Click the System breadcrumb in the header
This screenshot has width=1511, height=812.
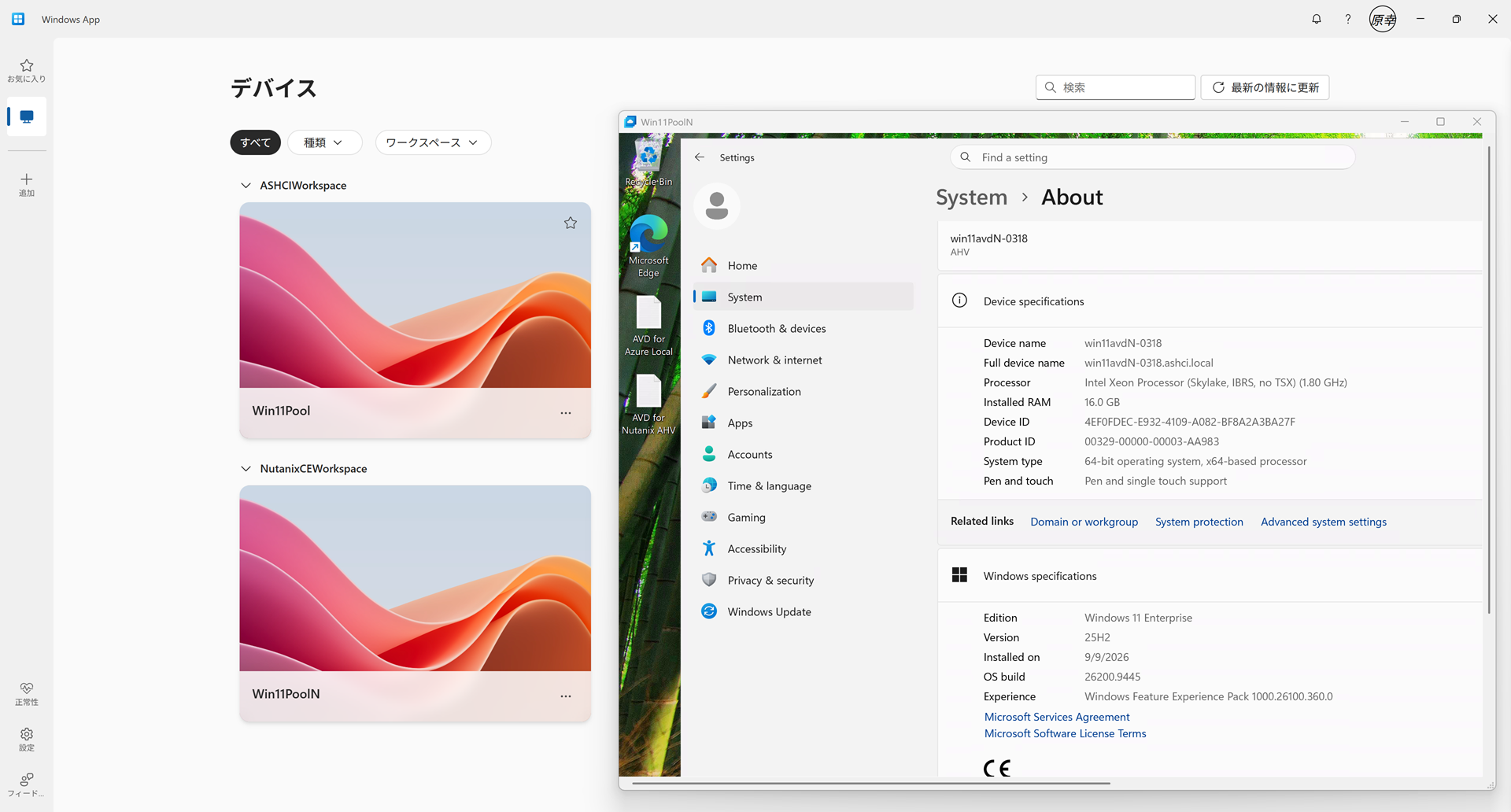(972, 197)
